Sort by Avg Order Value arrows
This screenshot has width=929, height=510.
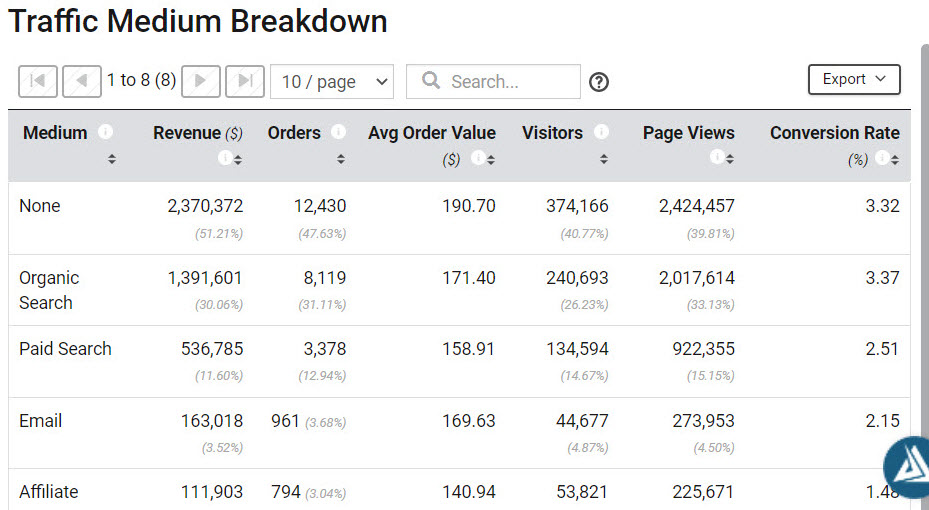491,159
